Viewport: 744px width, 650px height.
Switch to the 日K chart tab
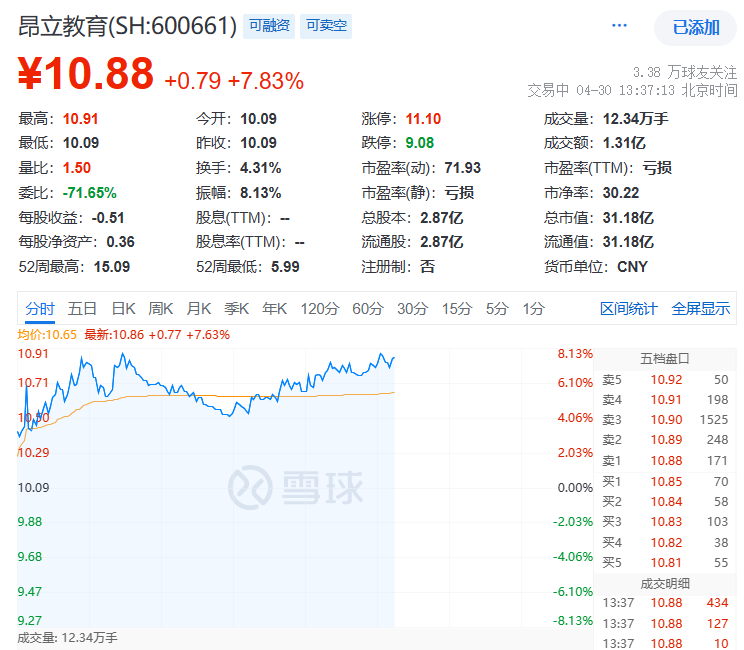(x=123, y=309)
